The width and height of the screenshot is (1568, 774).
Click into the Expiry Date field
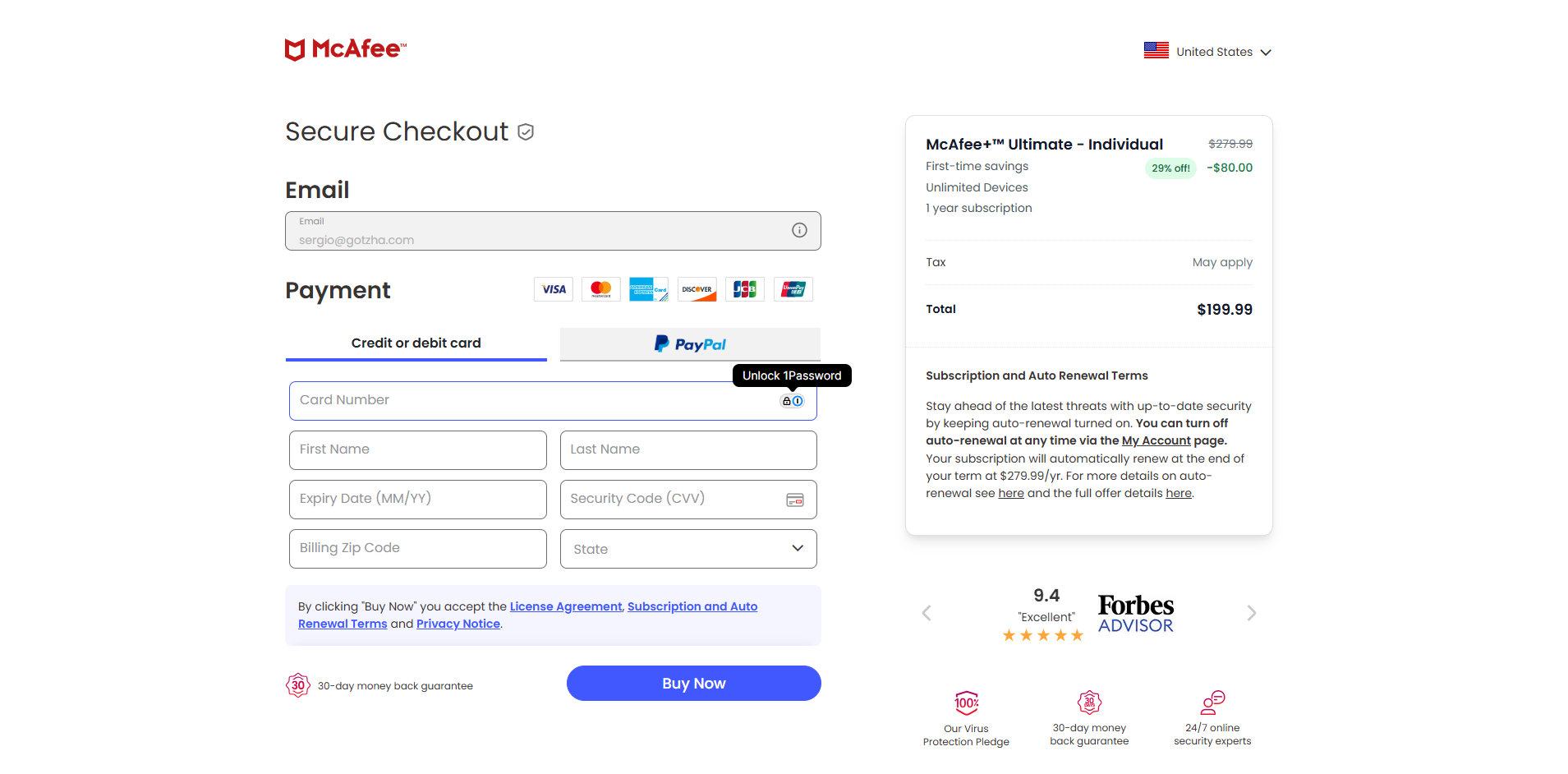click(418, 500)
